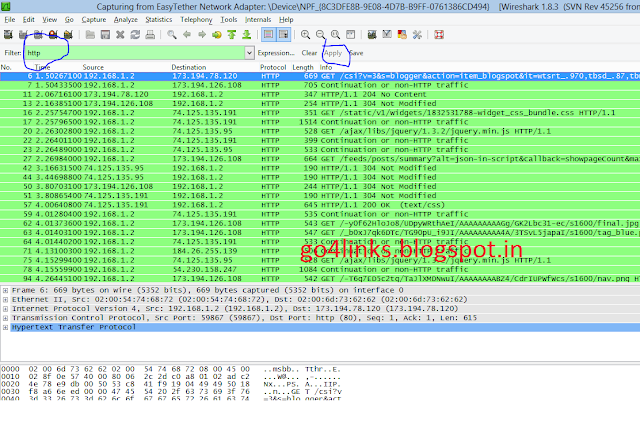Jump to first packet icon
This screenshot has width=640, height=432.
coord(232,35)
